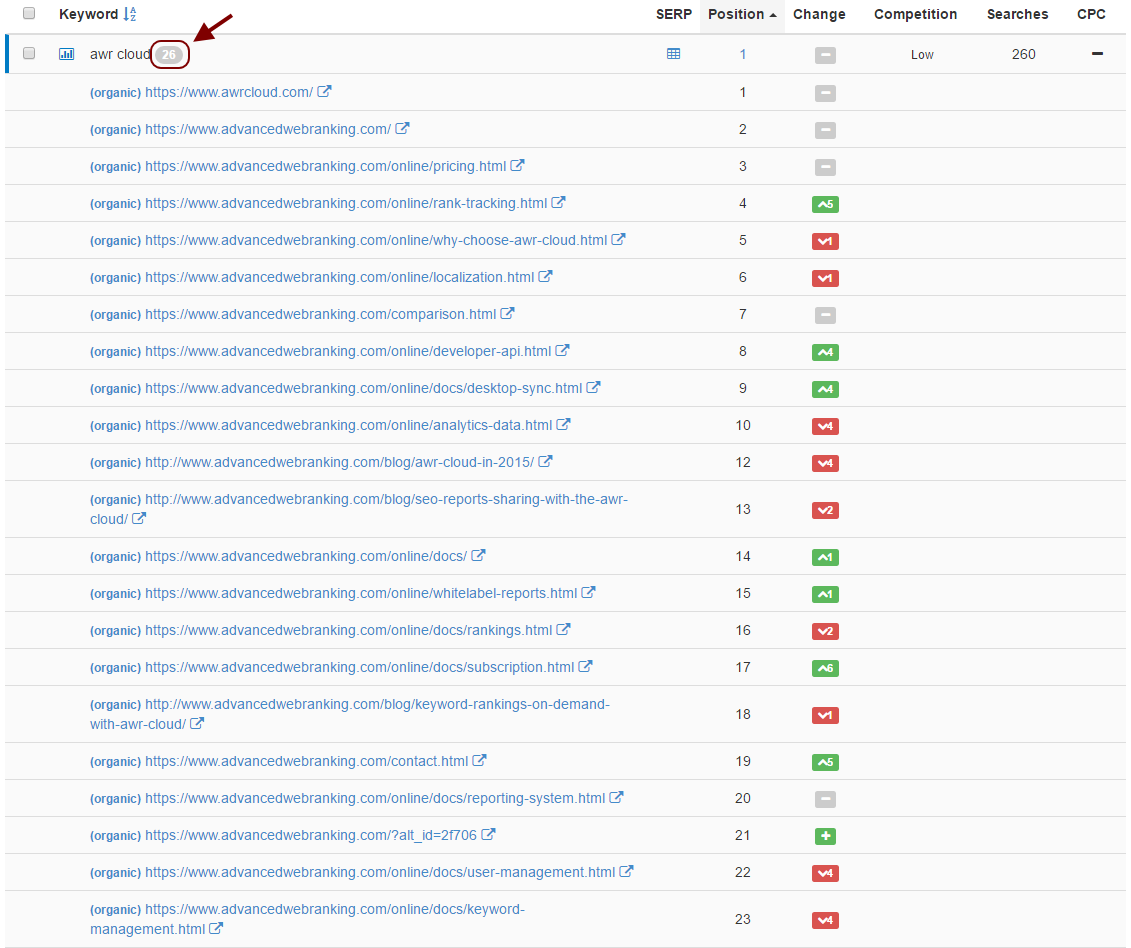Select the awr cloud keyword text
Screen dimensions: 1131x948
point(120,54)
